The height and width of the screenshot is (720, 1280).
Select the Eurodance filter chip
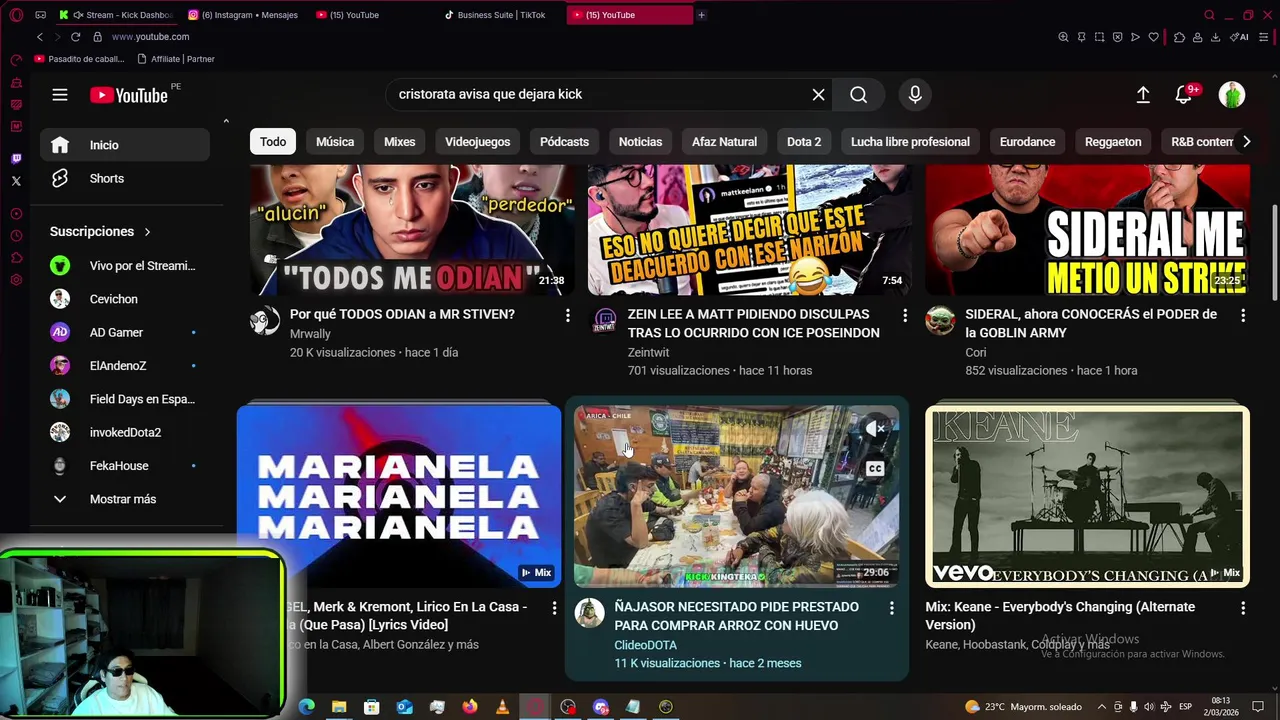tap(1027, 141)
